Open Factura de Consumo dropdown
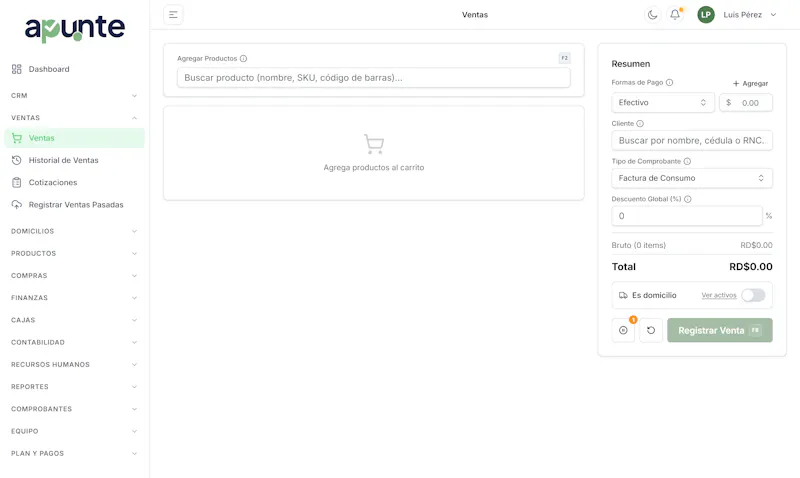Image resolution: width=800 pixels, height=478 pixels. click(x=692, y=178)
